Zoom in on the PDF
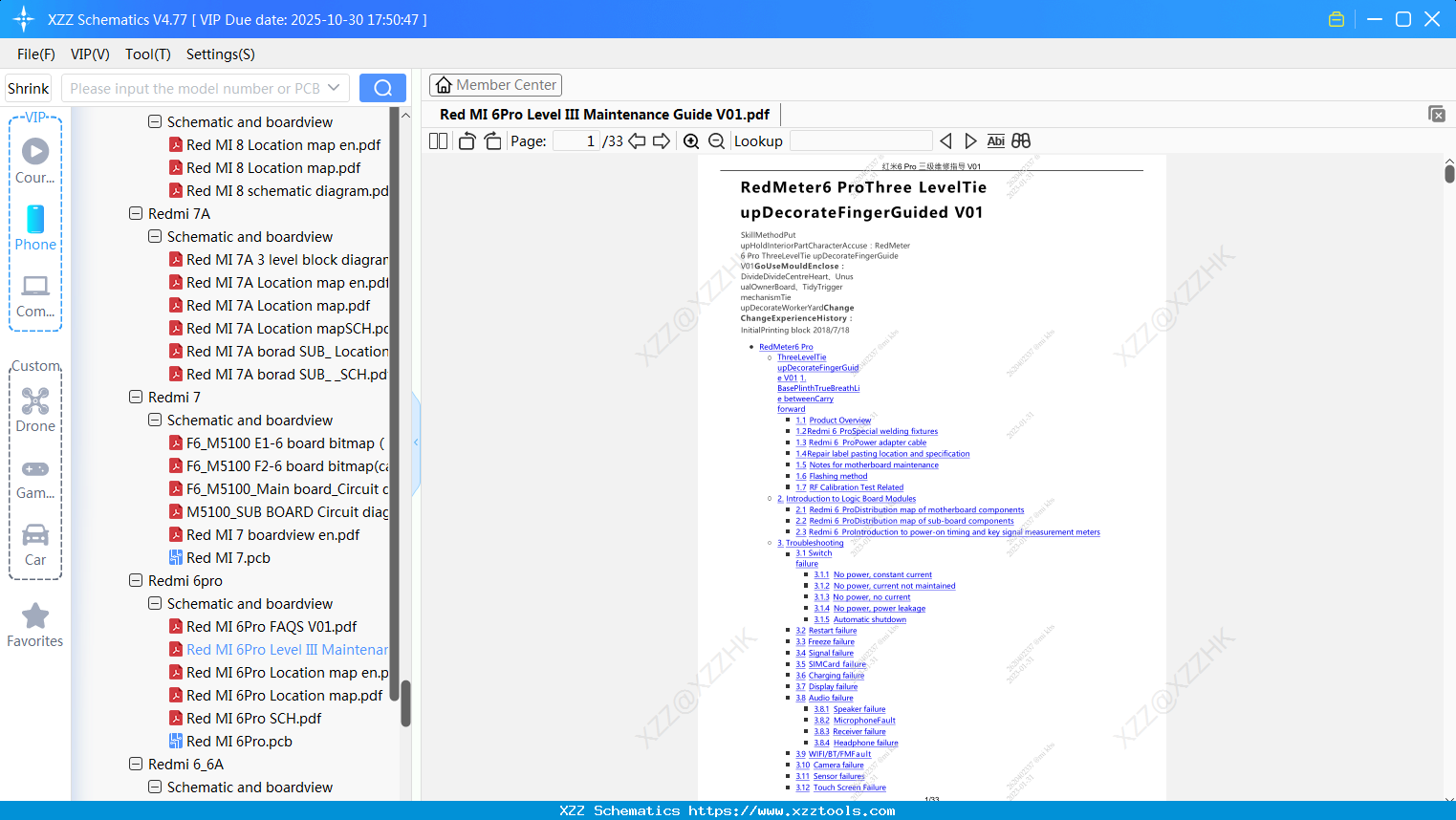The width and height of the screenshot is (1456, 820). tap(691, 140)
